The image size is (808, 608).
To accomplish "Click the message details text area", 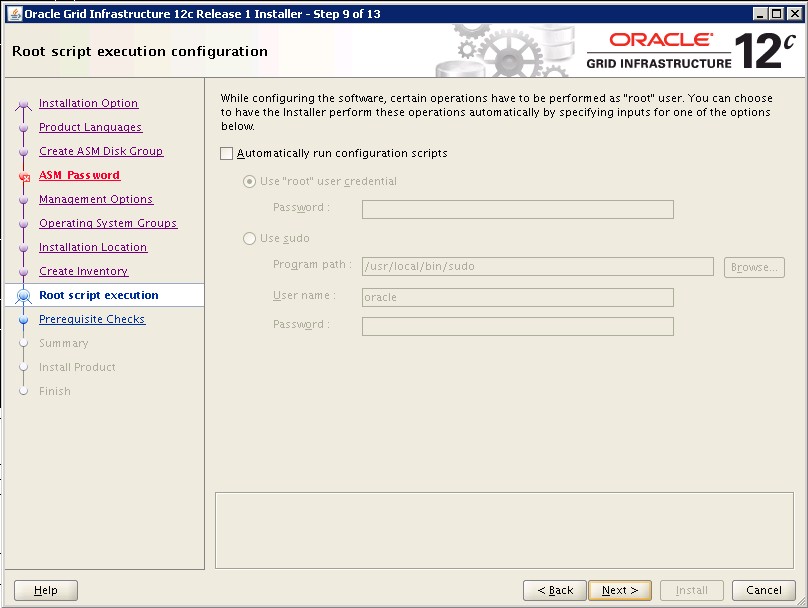I will 504,530.
